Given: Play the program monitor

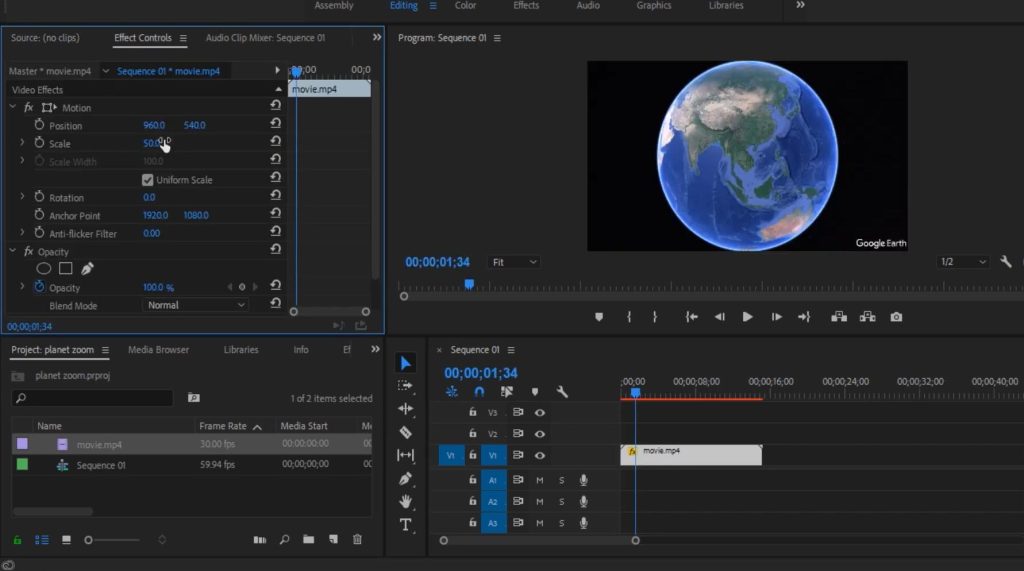Looking at the screenshot, I should (747, 317).
